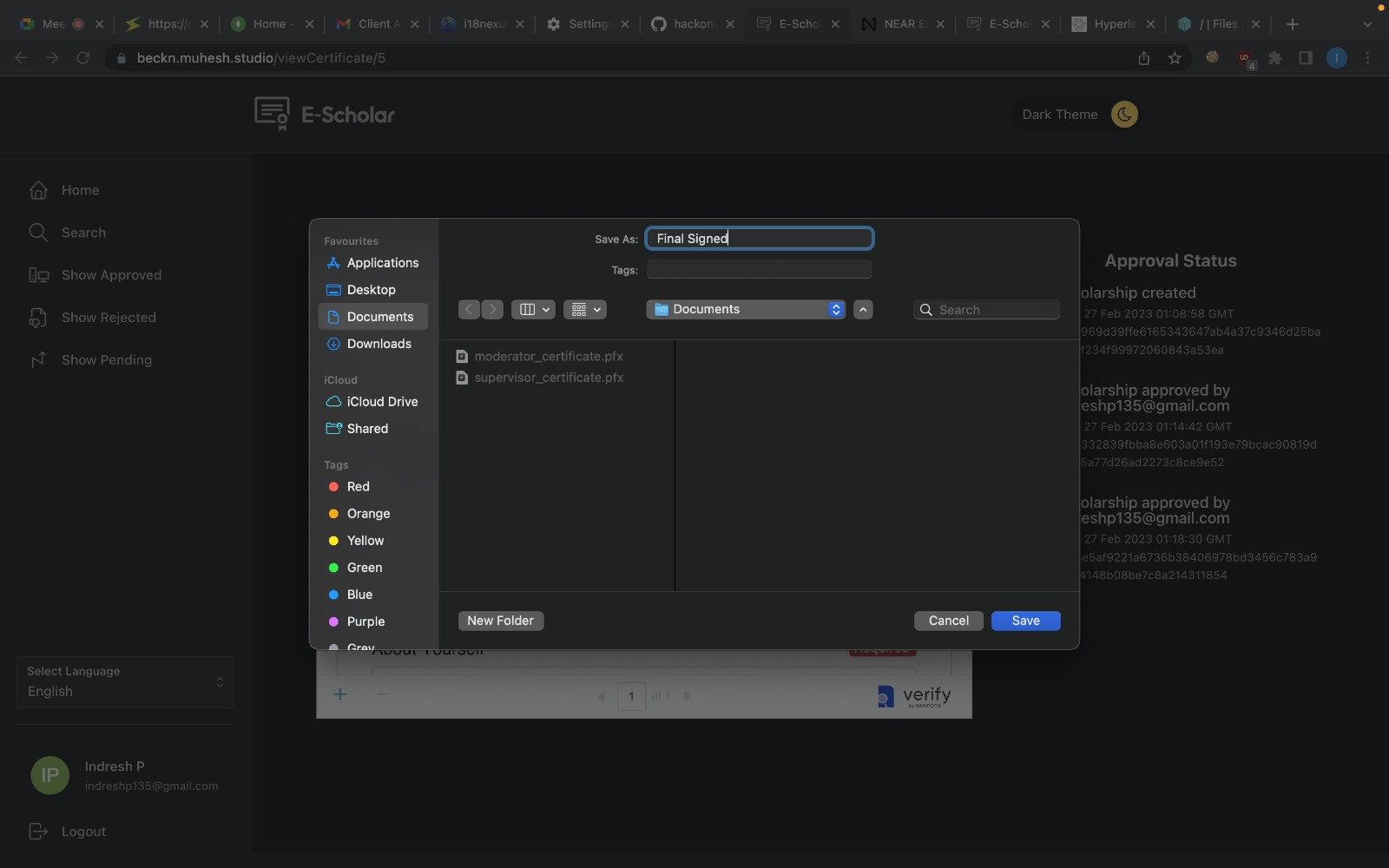Choose the Yellow tag
Screen dimensions: 1389x868
point(373,541)
